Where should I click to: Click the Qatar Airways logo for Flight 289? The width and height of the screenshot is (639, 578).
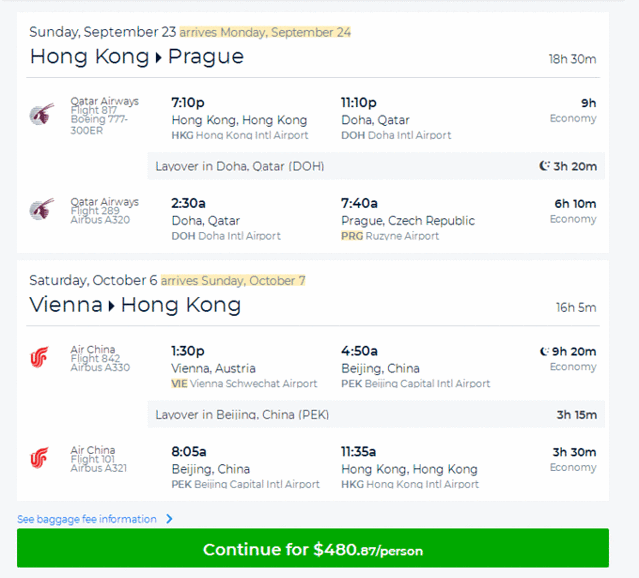pyautogui.click(x=41, y=210)
